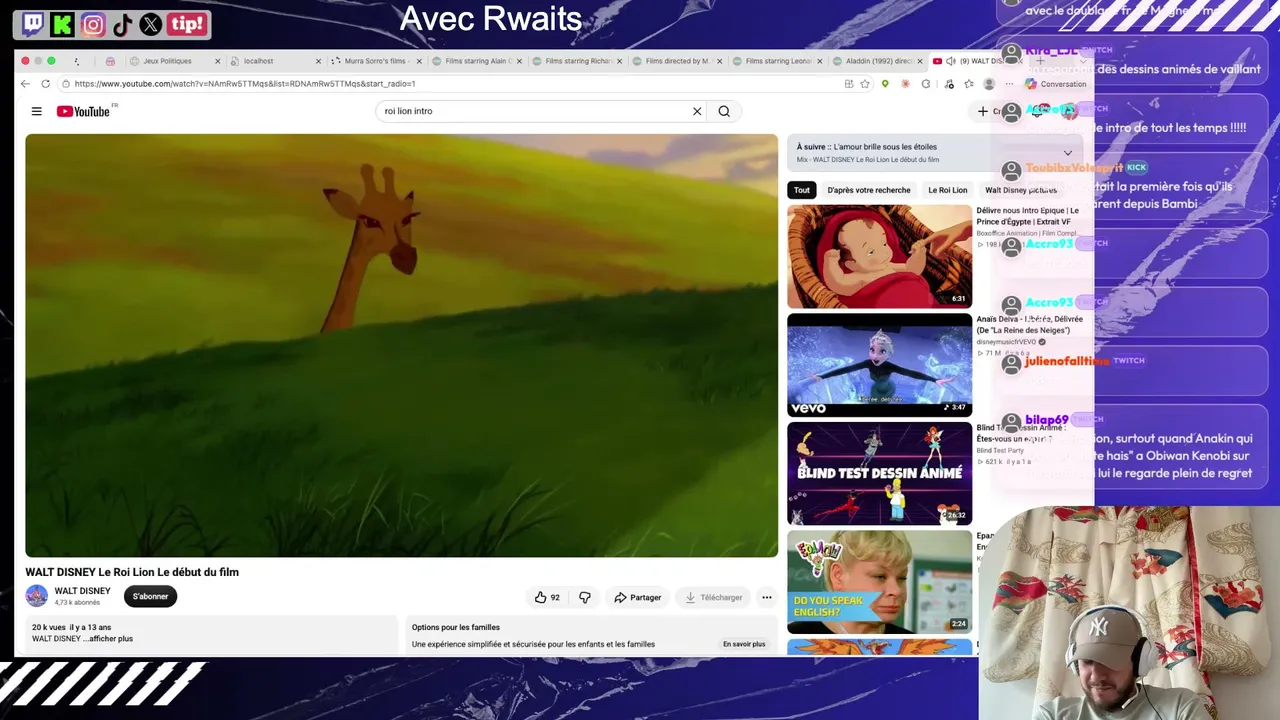Go back with the browser back arrow
Image resolution: width=1280 pixels, height=720 pixels.
point(25,84)
